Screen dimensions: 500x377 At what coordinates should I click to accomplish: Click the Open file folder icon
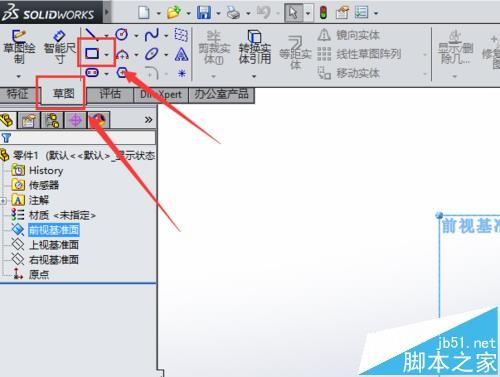tap(174, 13)
